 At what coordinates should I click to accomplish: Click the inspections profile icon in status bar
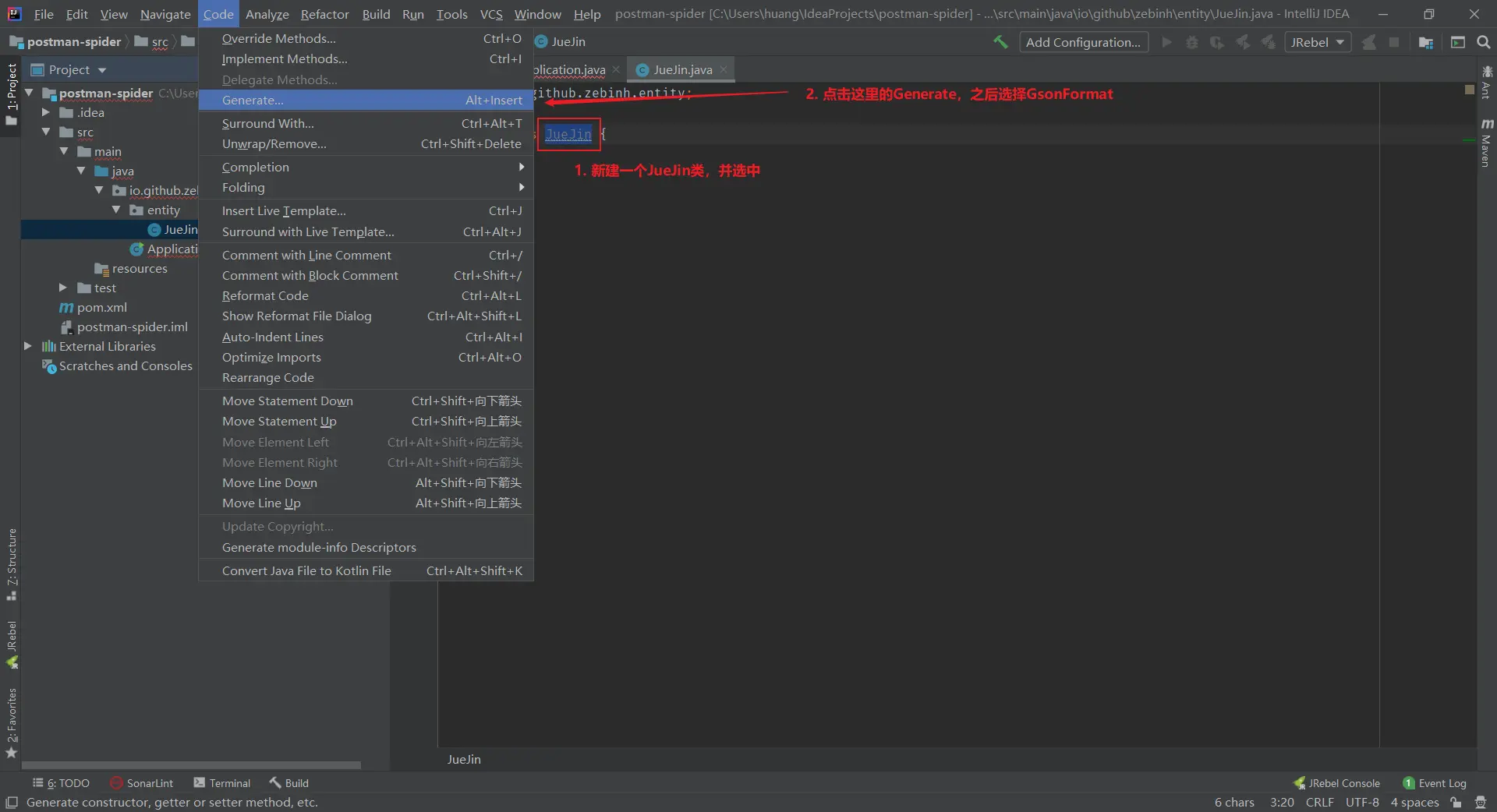[1481, 803]
